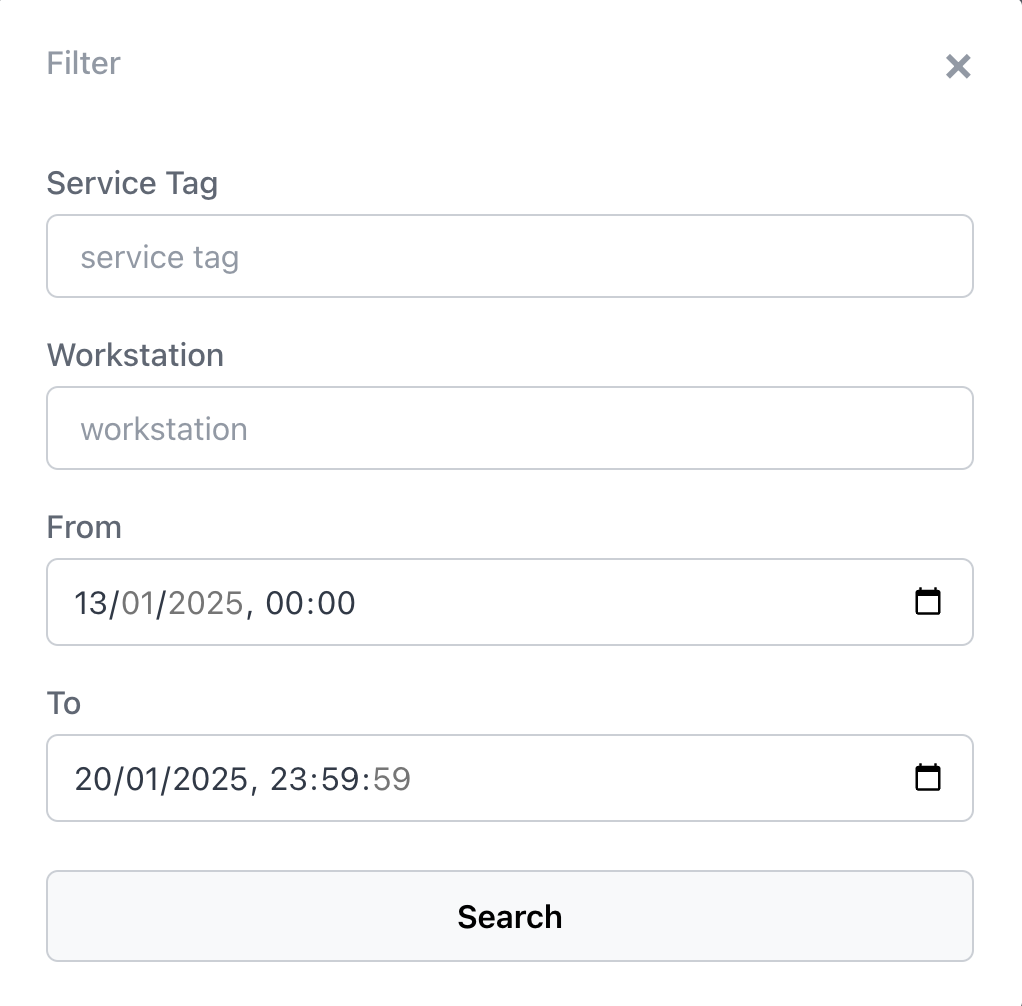
Task: Select the year 2025 in To field
Action: click(209, 779)
